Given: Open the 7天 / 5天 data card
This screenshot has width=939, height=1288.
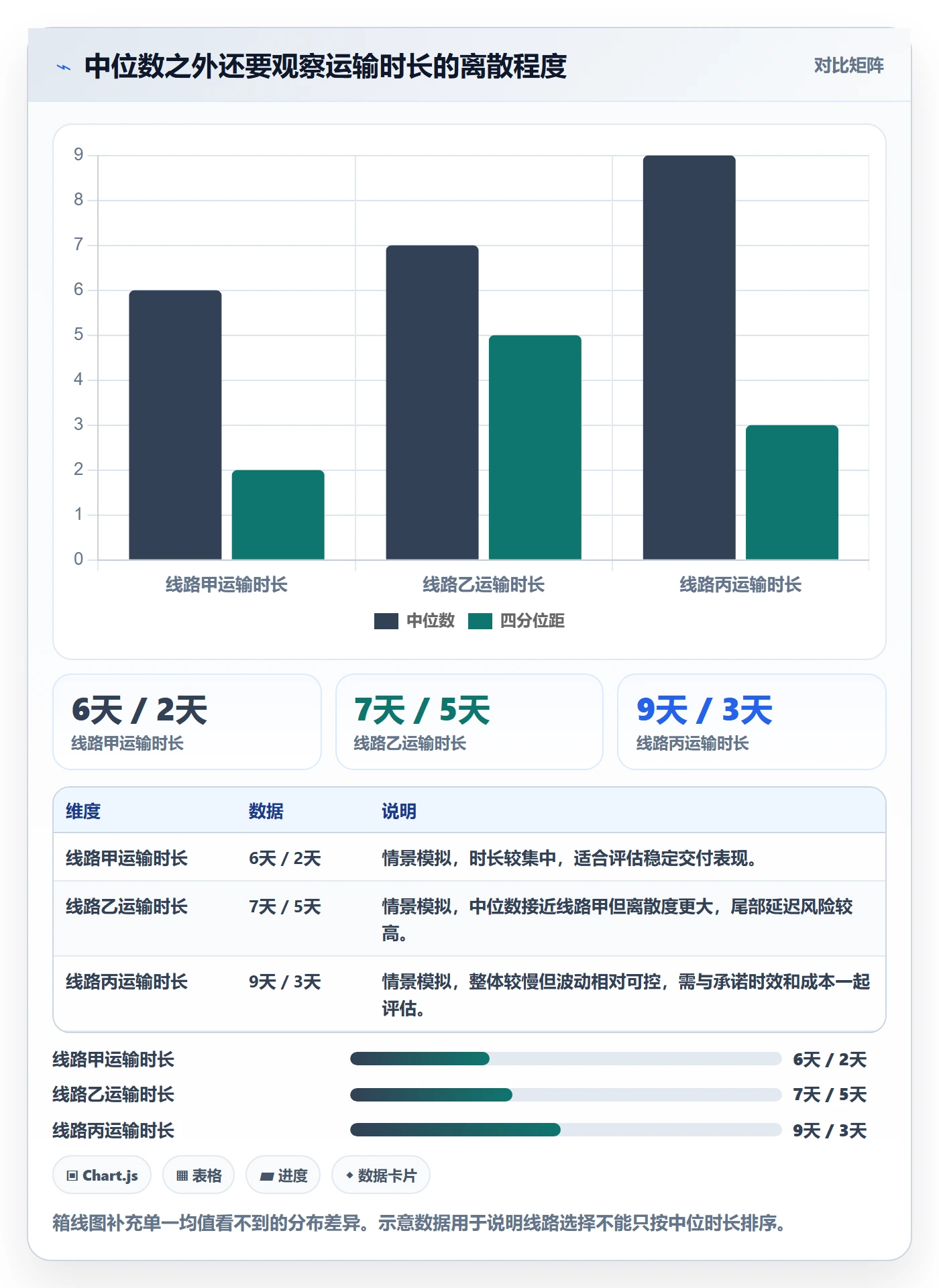Looking at the screenshot, I should click(x=469, y=722).
